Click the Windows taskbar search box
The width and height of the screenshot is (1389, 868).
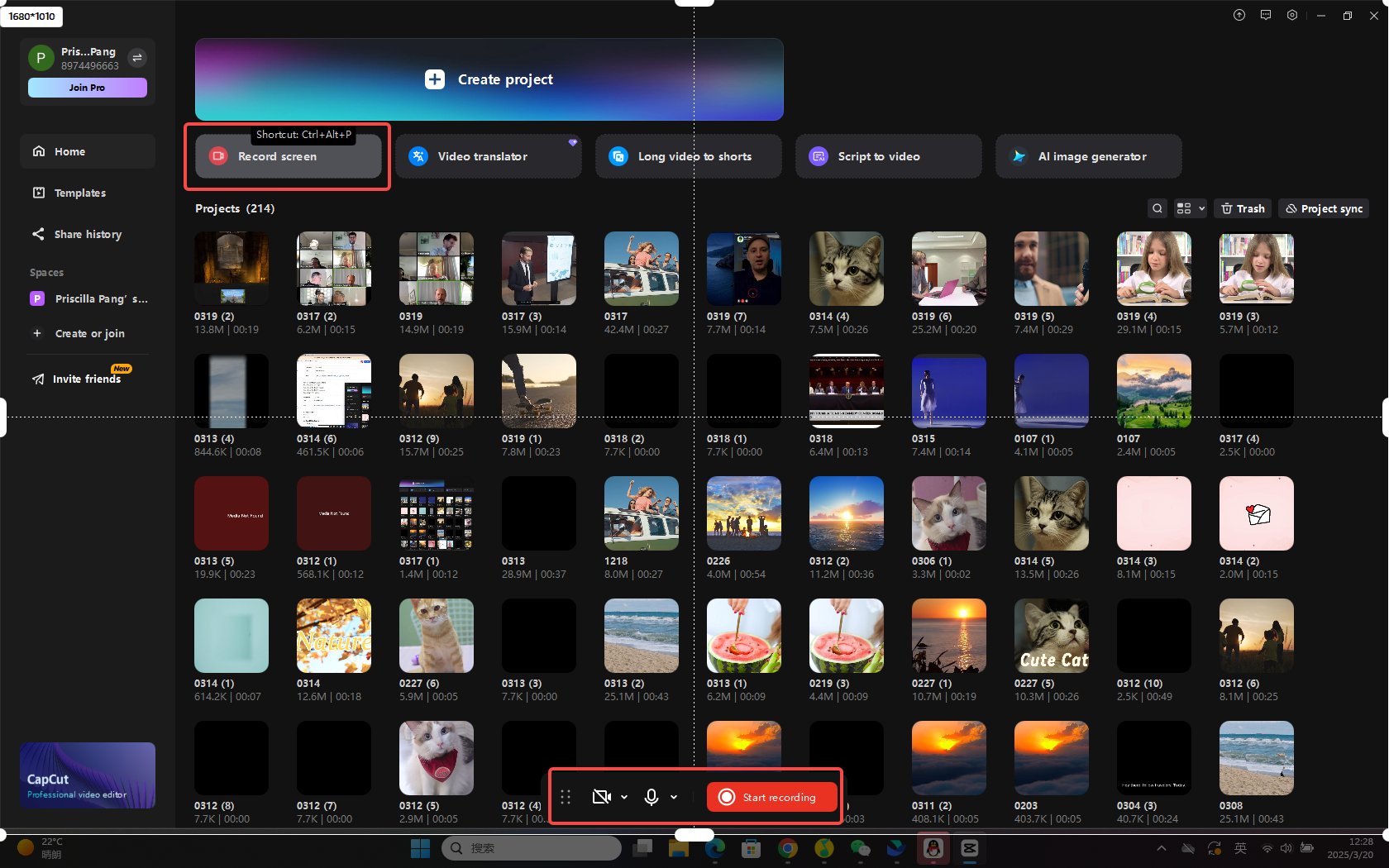[532, 848]
